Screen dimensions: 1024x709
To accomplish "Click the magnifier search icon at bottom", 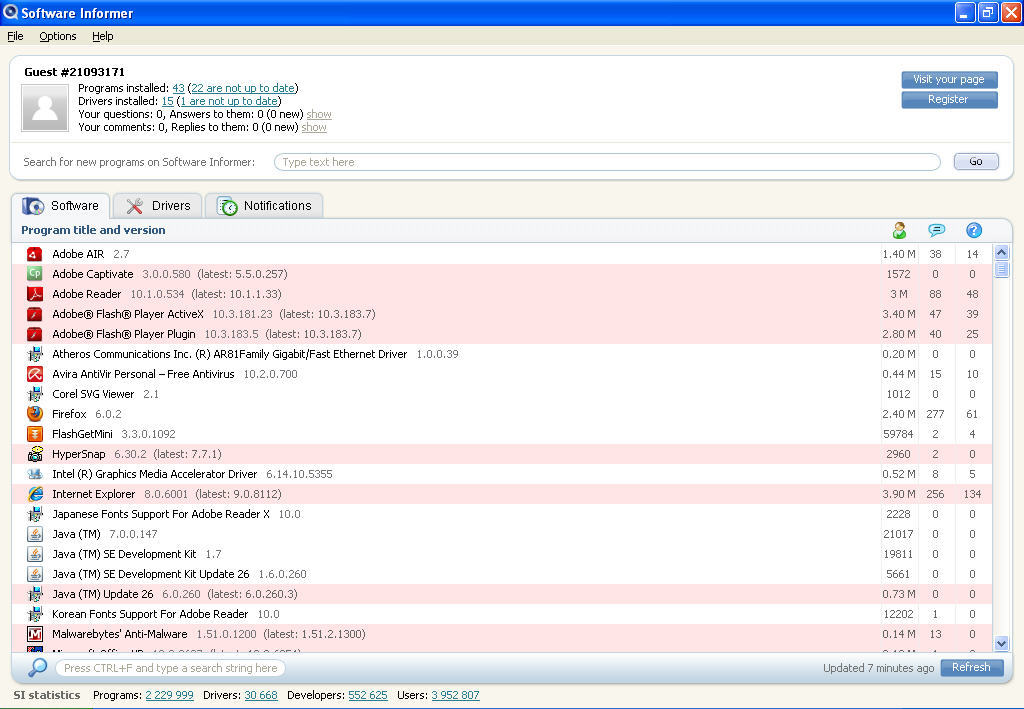I will click(37, 667).
